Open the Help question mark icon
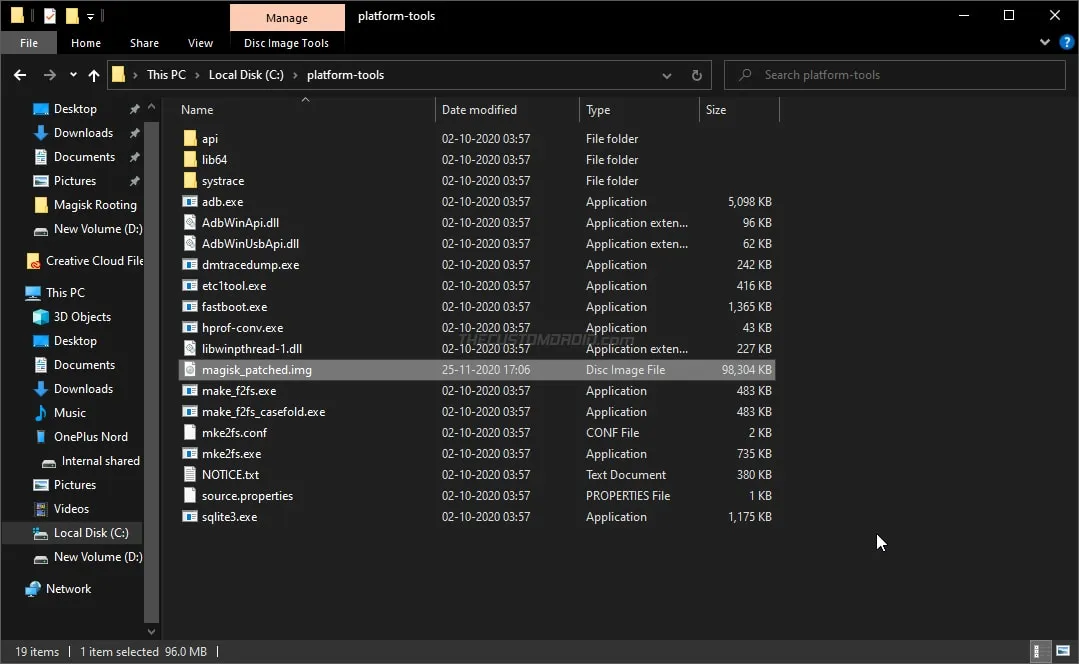1079x664 pixels. pyautogui.click(x=1066, y=42)
